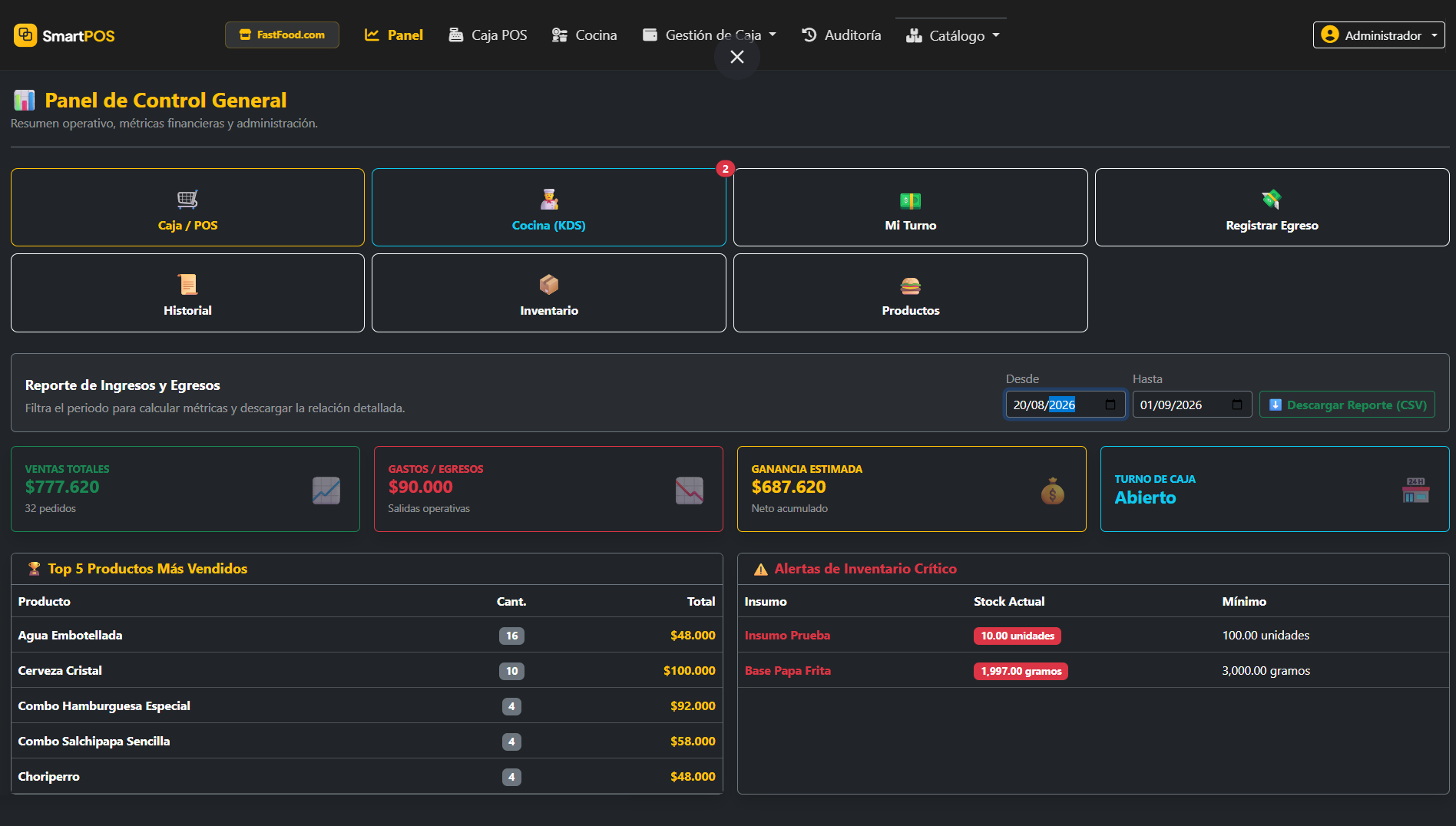The width and height of the screenshot is (1456, 826).
Task: Click the $777.620 ventas totales value
Action: [62, 487]
